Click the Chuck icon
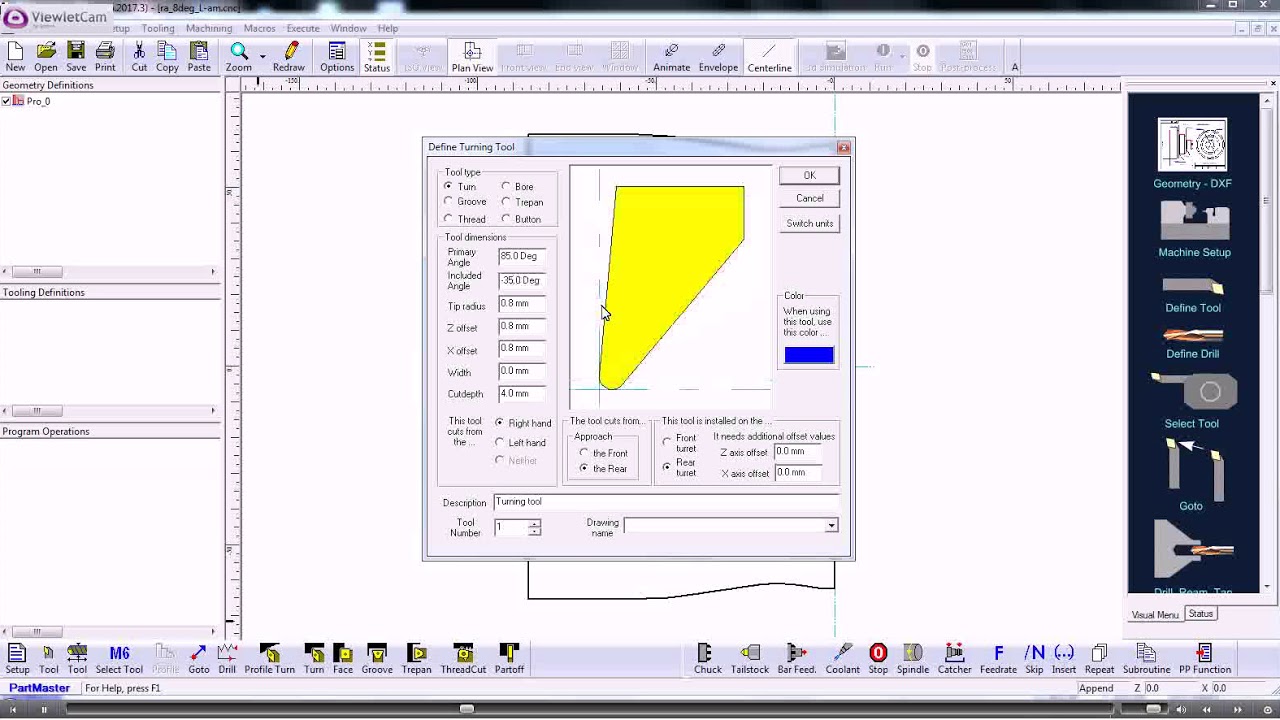 (708, 659)
